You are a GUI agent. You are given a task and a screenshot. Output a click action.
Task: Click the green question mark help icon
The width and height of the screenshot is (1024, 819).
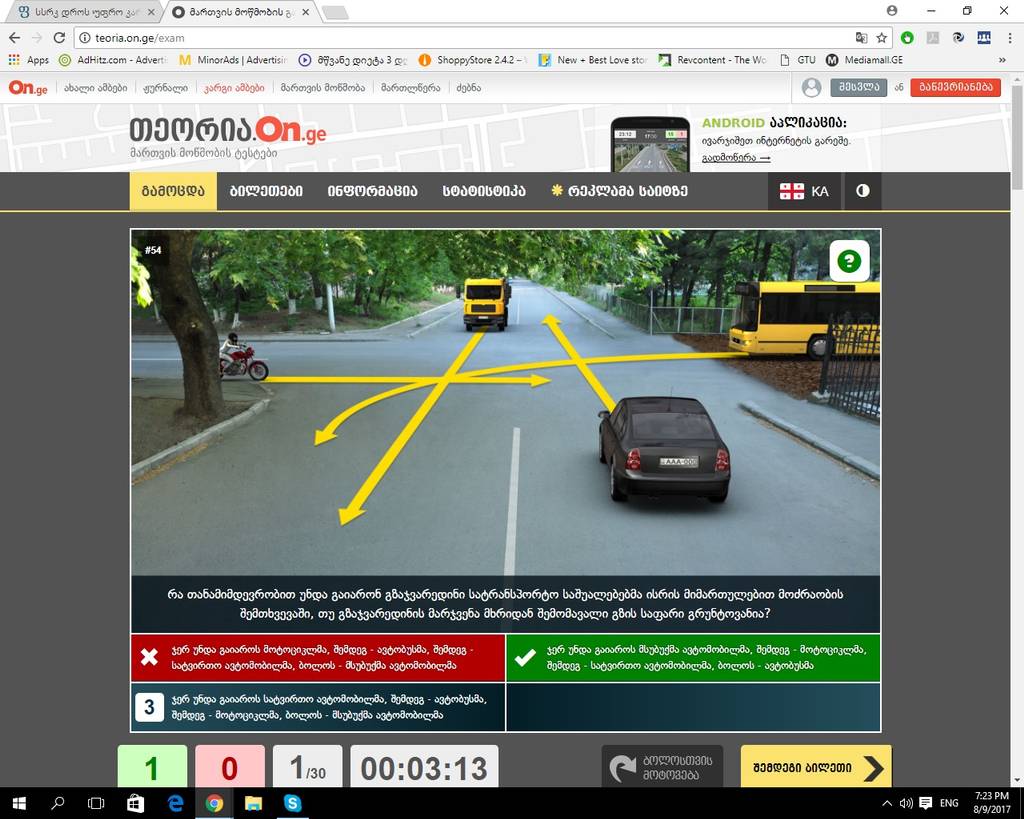point(849,261)
